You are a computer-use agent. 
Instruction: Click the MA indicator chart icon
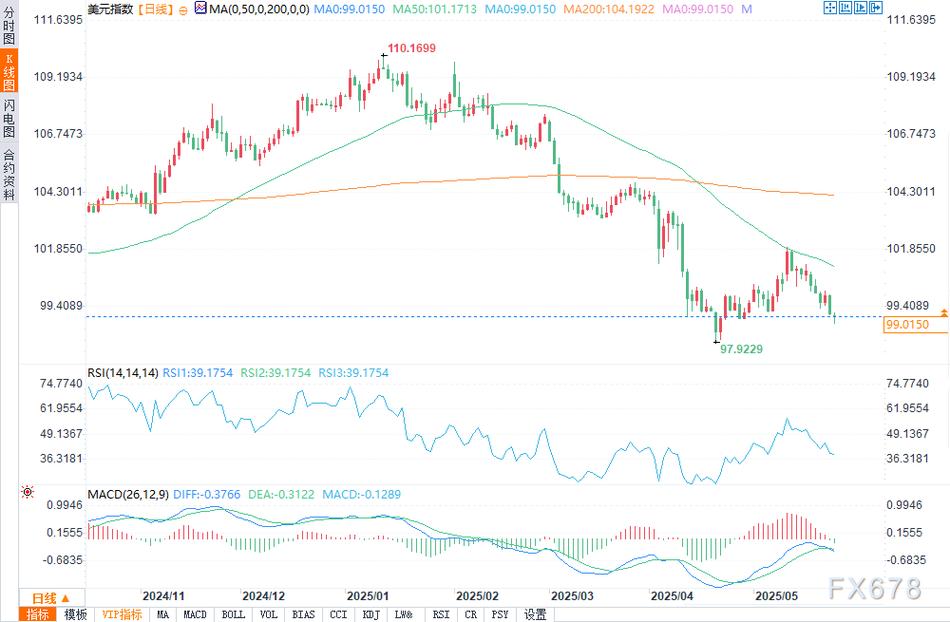click(x=201, y=9)
